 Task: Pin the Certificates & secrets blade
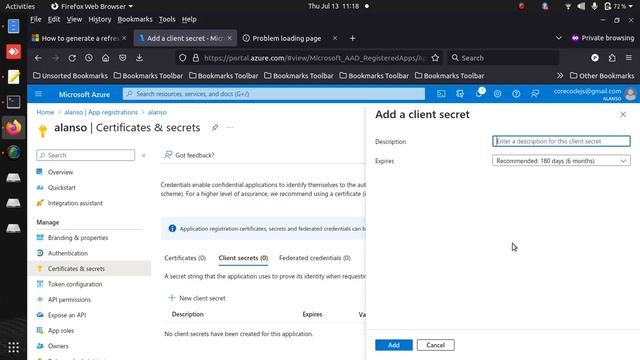[x=215, y=128]
